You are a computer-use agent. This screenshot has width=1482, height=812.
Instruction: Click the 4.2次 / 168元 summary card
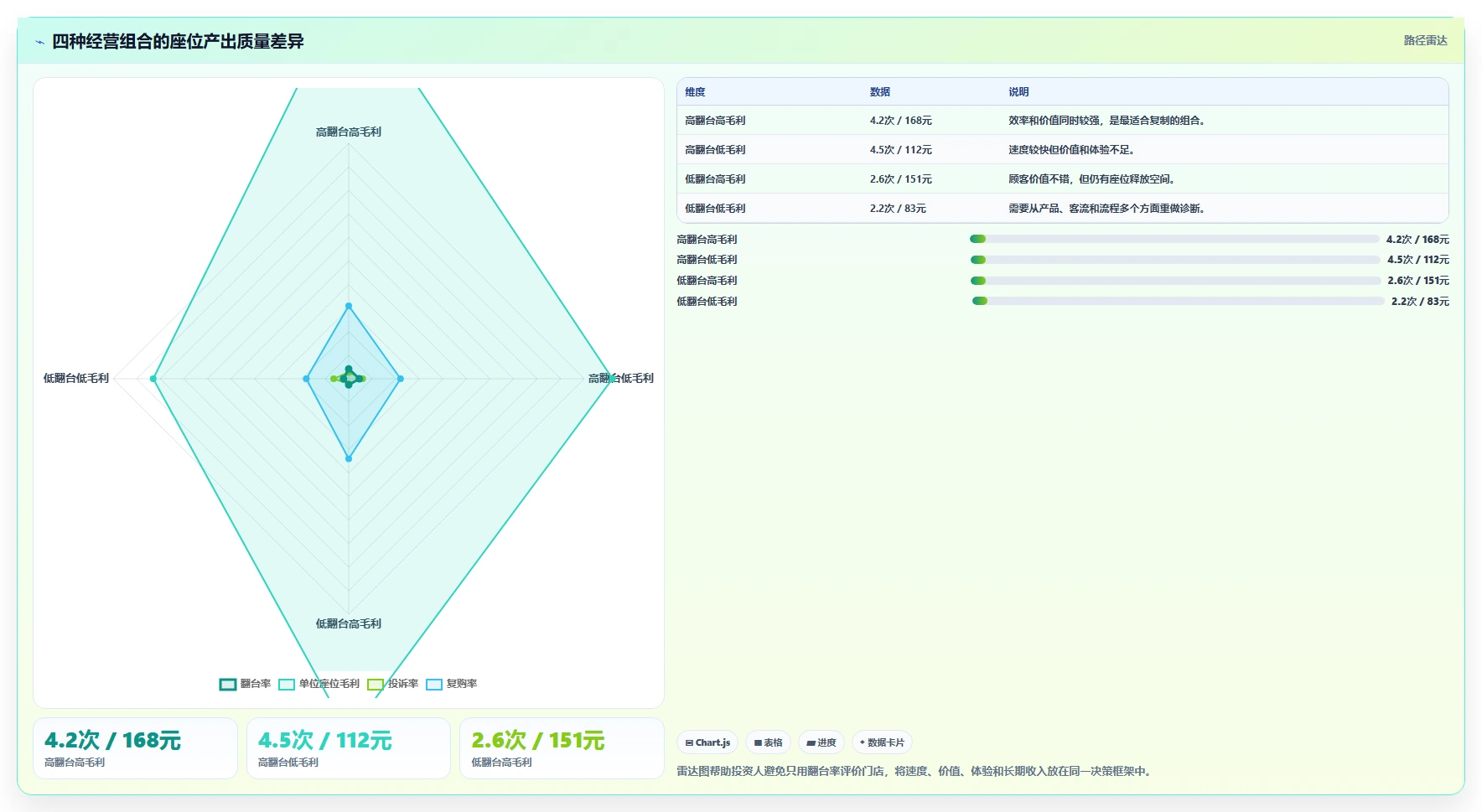(x=135, y=748)
